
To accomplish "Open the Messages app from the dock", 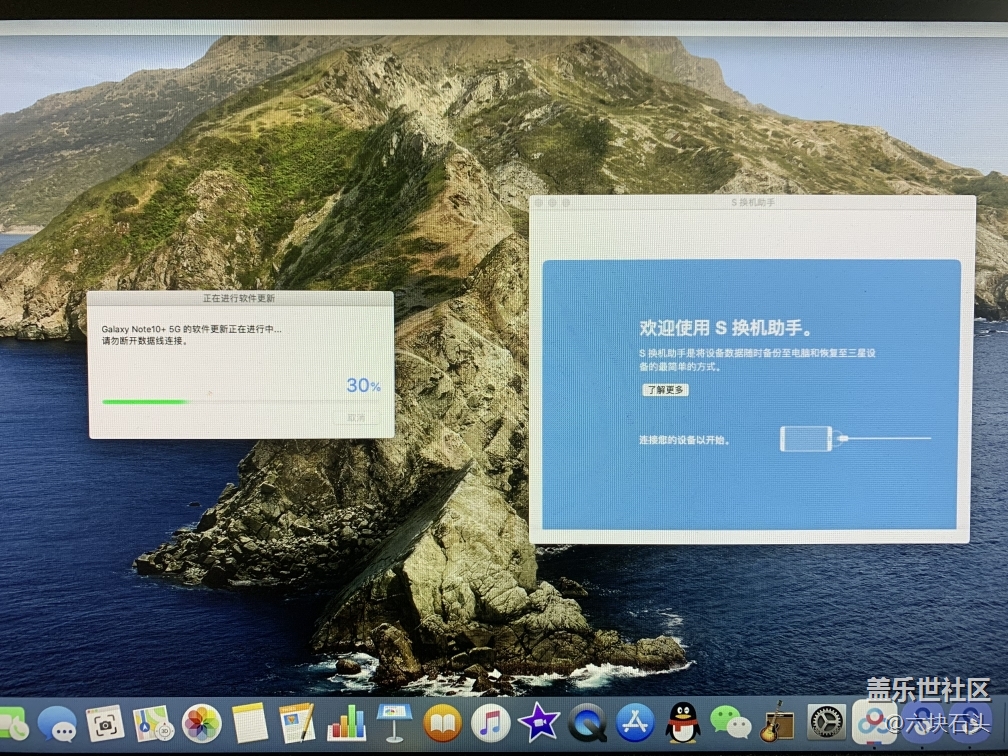I will click(x=57, y=723).
